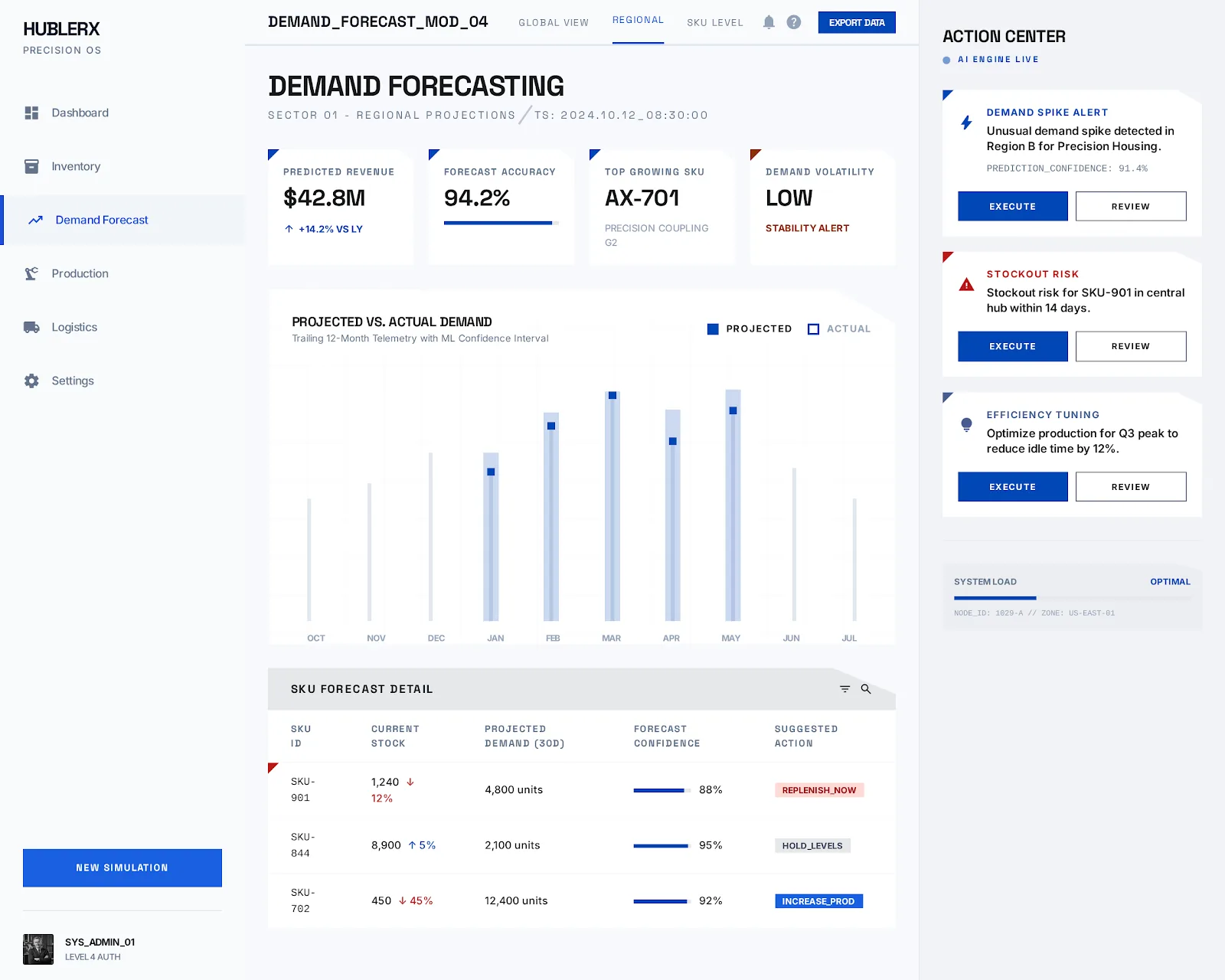Image resolution: width=1225 pixels, height=980 pixels.
Task: Click the STABILITY ALERT label
Action: tap(807, 228)
